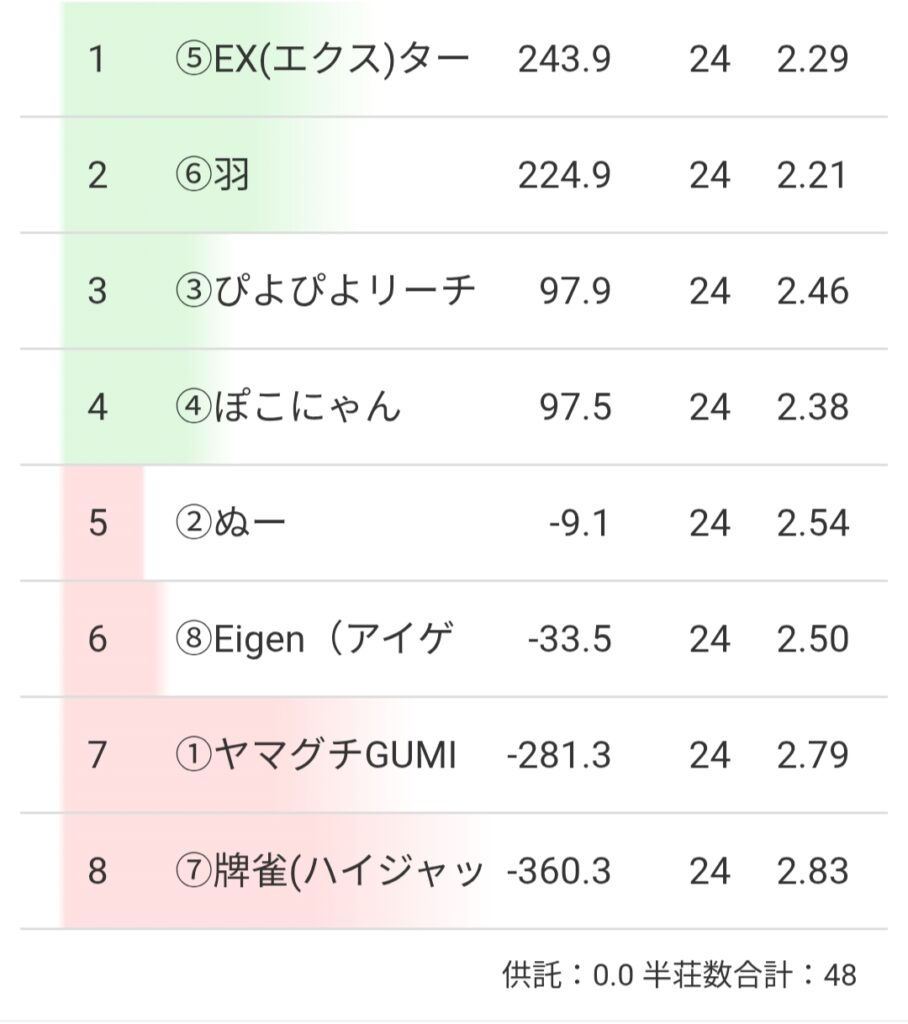Select the rank number 8 cell
Viewport: 908px width, 1024px height.
click(x=97, y=872)
